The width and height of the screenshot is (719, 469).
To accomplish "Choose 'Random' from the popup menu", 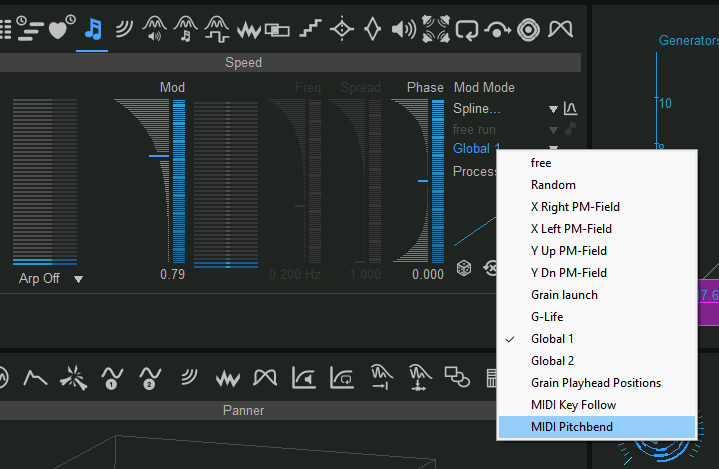I will coord(597,185).
